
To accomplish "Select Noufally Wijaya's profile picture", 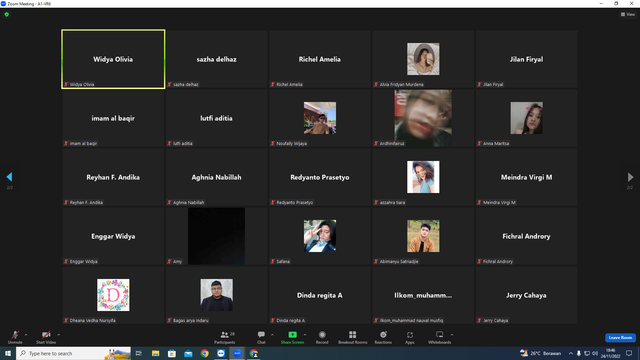I will pyautogui.click(x=320, y=118).
